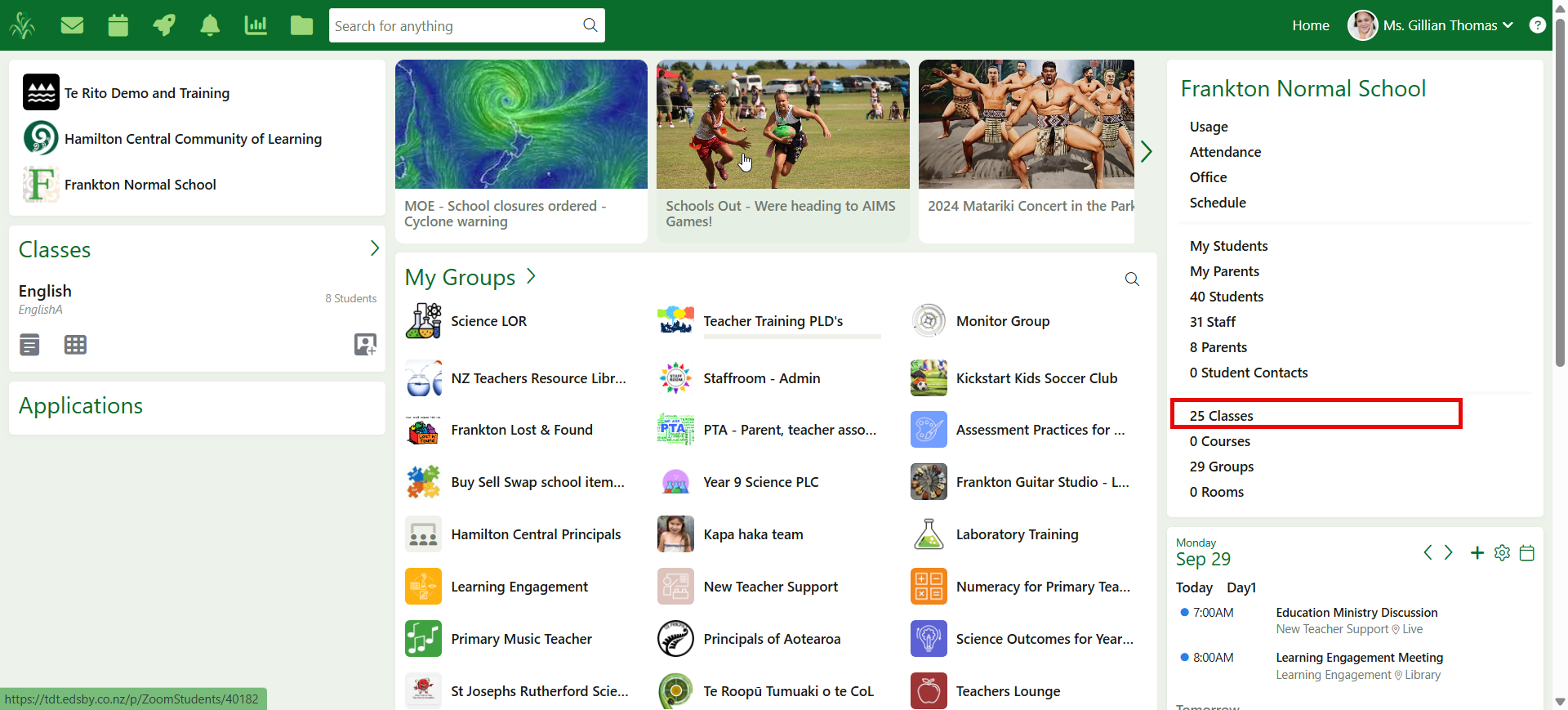
Task: Expand the Classes panel chevron
Action: pos(374,248)
